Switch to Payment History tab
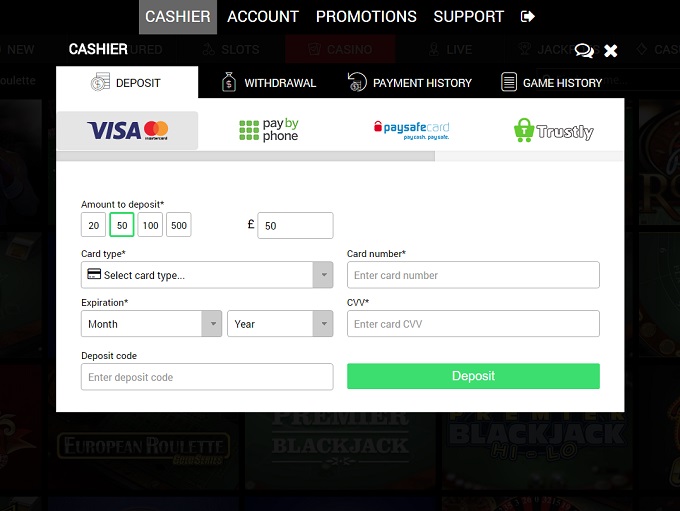This screenshot has width=680, height=511. tap(410, 83)
